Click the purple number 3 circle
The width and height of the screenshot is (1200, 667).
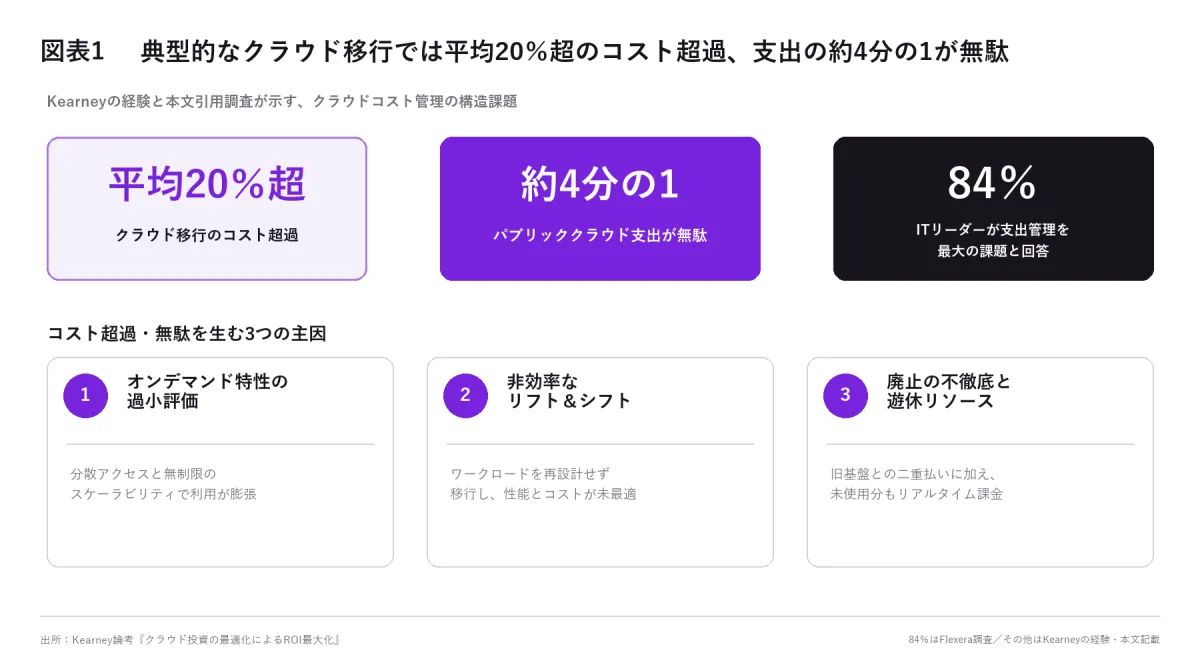[845, 395]
